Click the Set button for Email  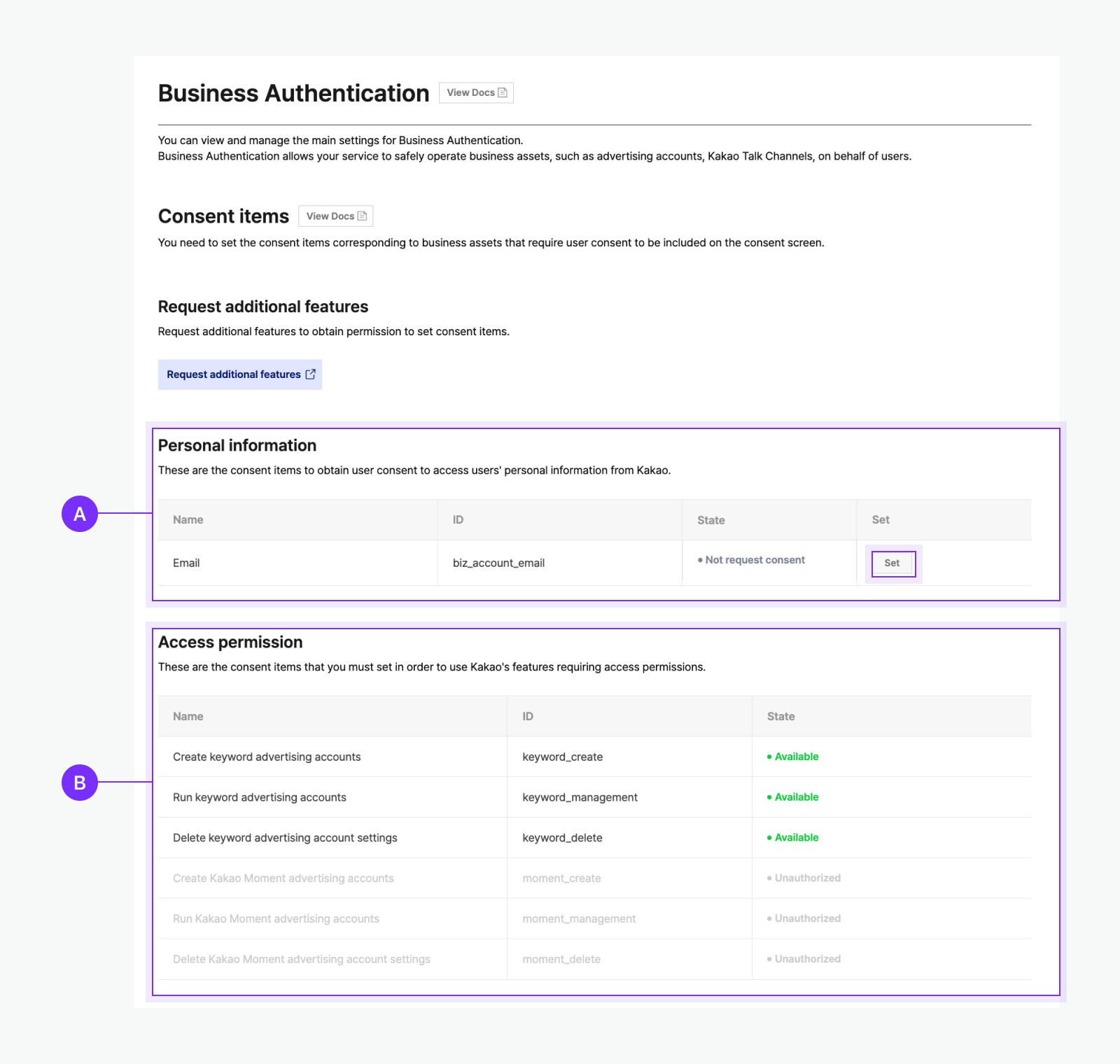[892, 563]
